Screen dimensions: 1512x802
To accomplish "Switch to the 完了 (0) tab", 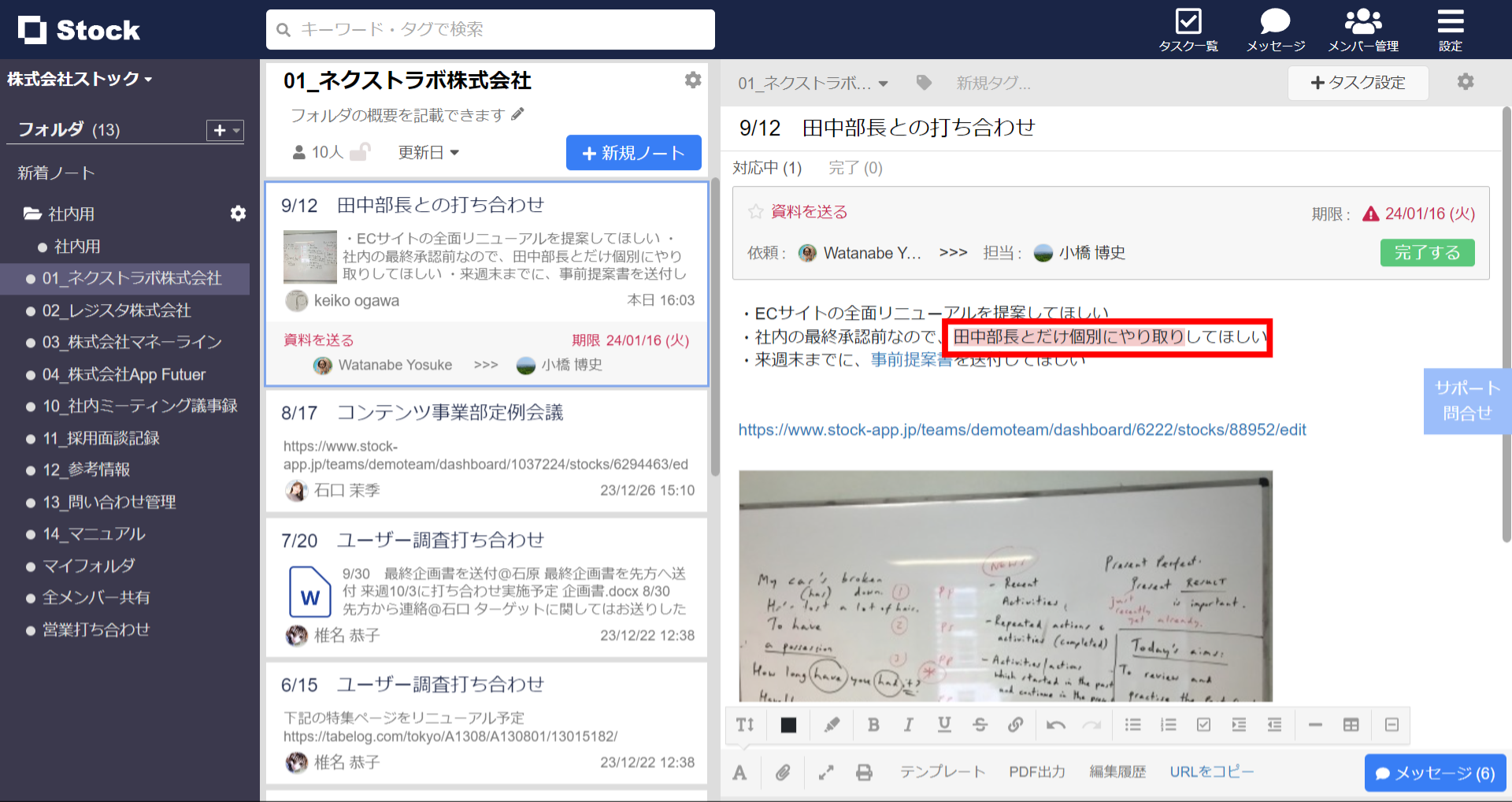I will [x=854, y=168].
